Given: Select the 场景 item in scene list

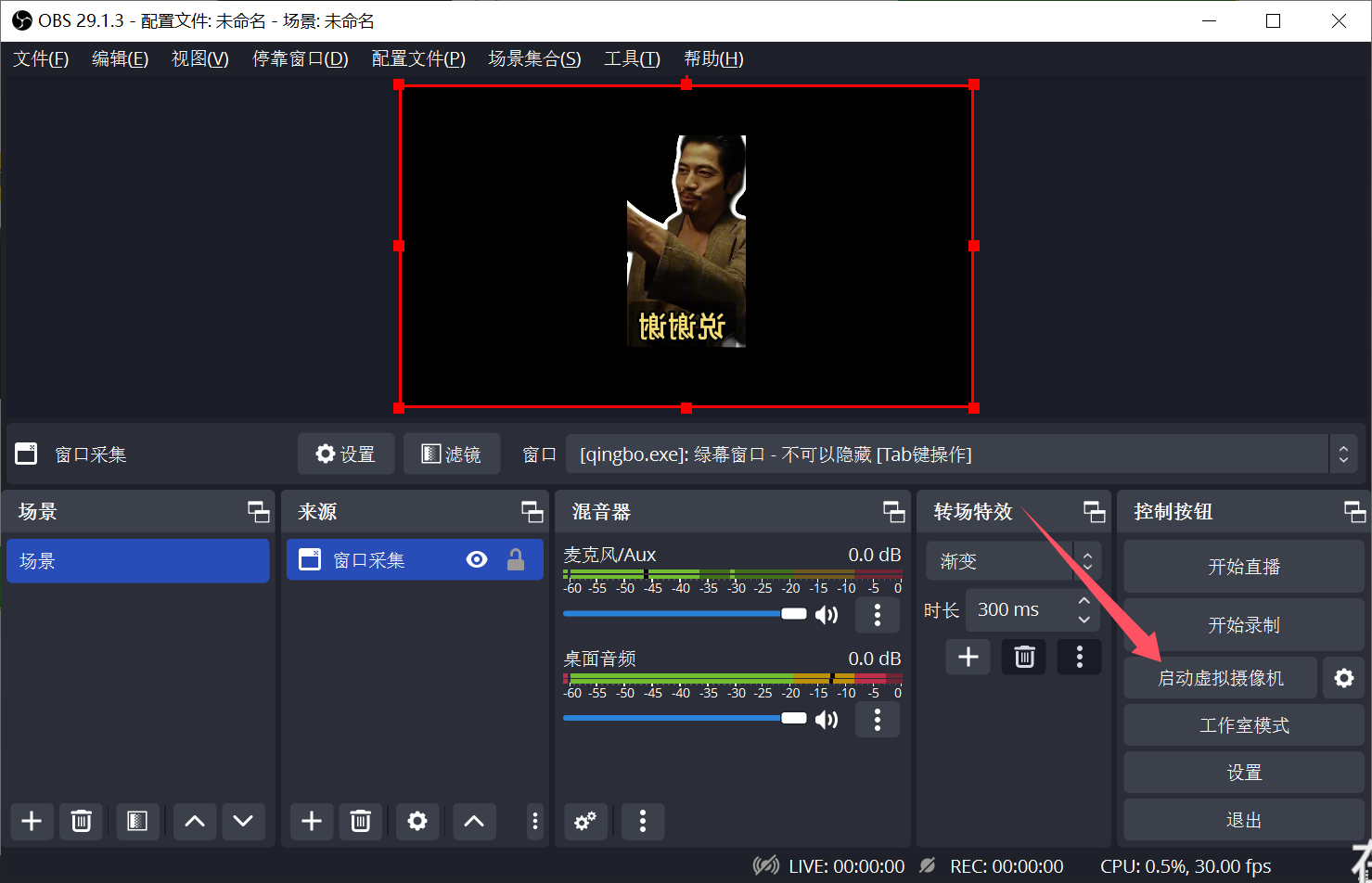Looking at the screenshot, I should 138,561.
